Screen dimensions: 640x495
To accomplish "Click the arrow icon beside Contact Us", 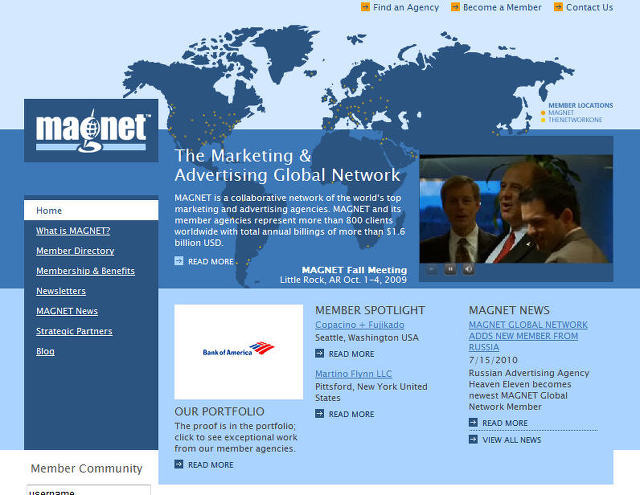I will tap(558, 7).
